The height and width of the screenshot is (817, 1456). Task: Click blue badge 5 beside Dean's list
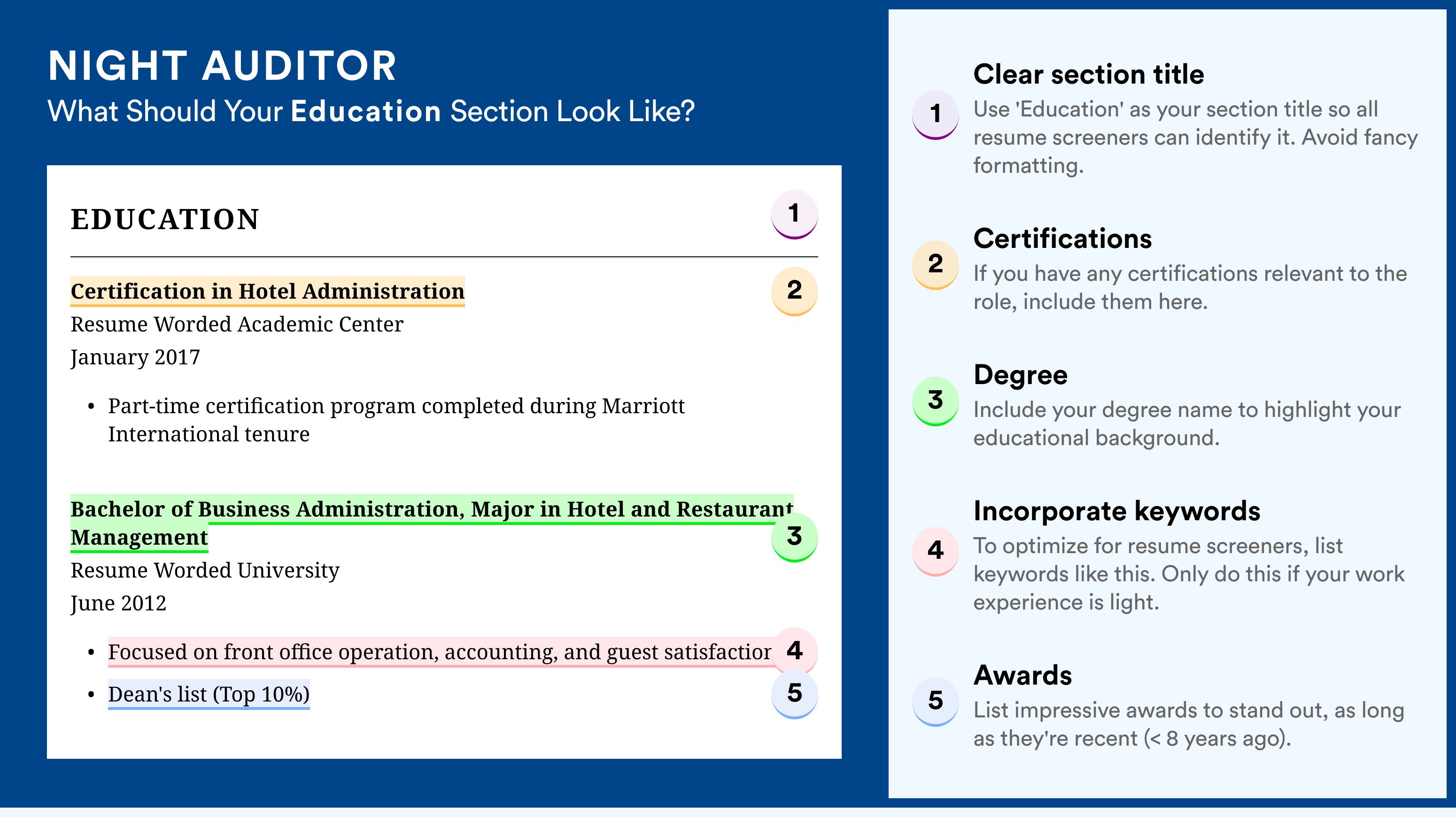pyautogui.click(x=794, y=694)
